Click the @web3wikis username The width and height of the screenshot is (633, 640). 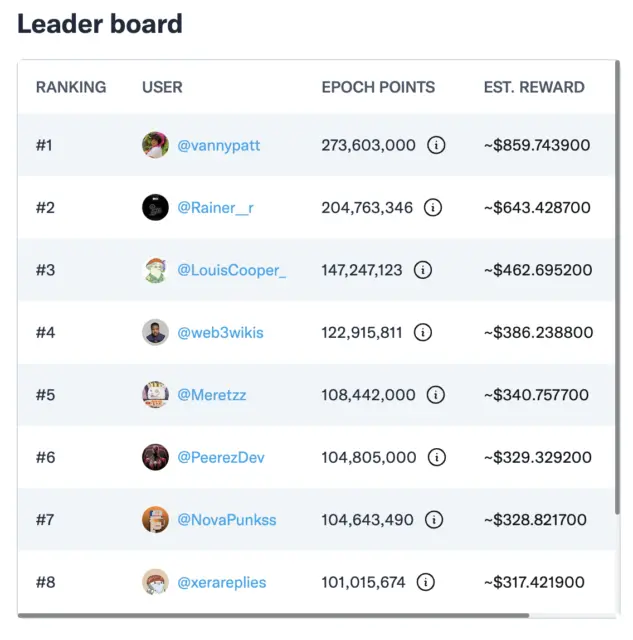coord(220,333)
